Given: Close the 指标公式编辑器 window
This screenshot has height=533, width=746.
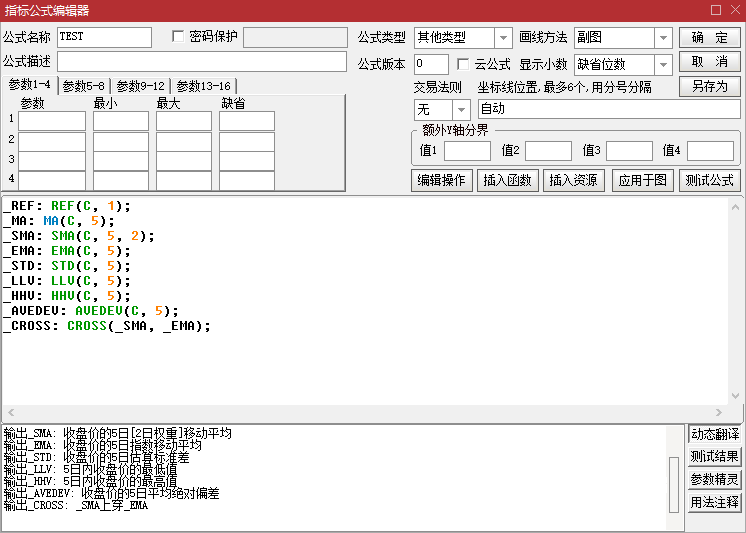Looking at the screenshot, I should pyautogui.click(x=733, y=10).
